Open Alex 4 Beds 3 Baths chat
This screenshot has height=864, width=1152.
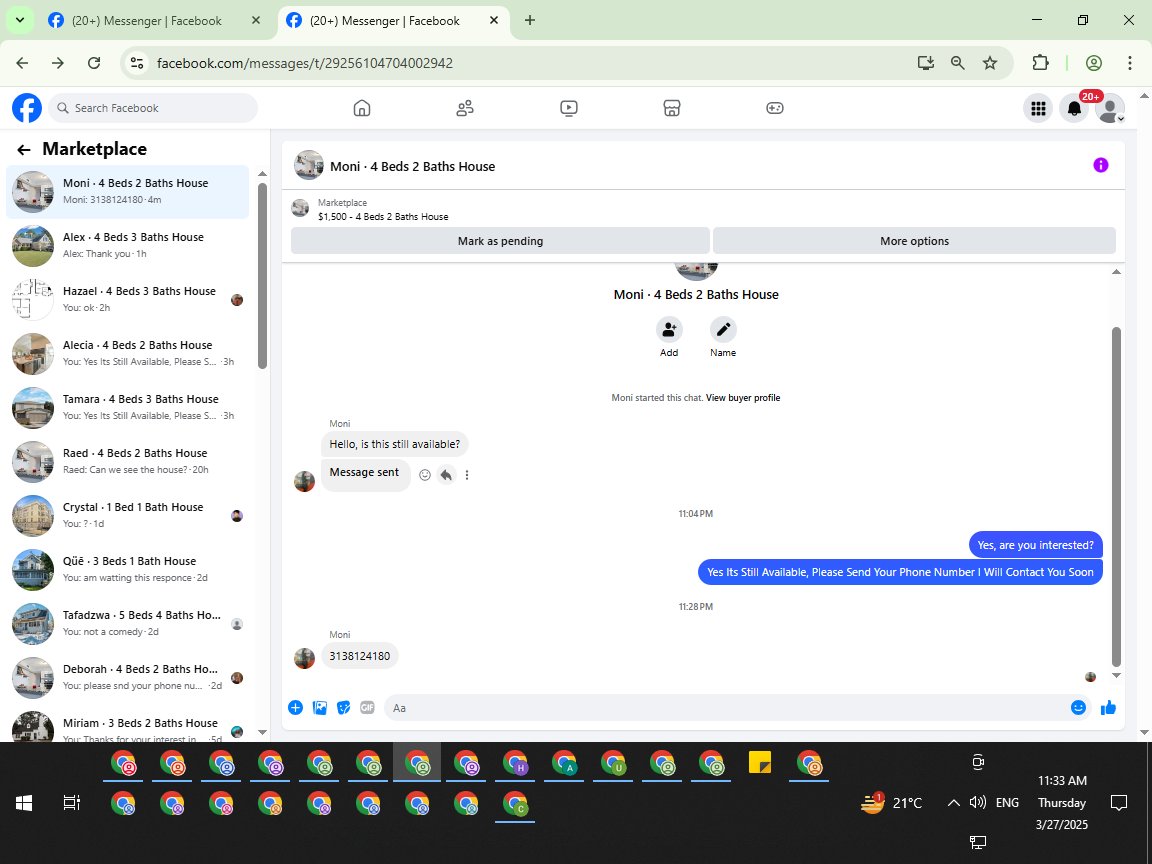point(128,245)
